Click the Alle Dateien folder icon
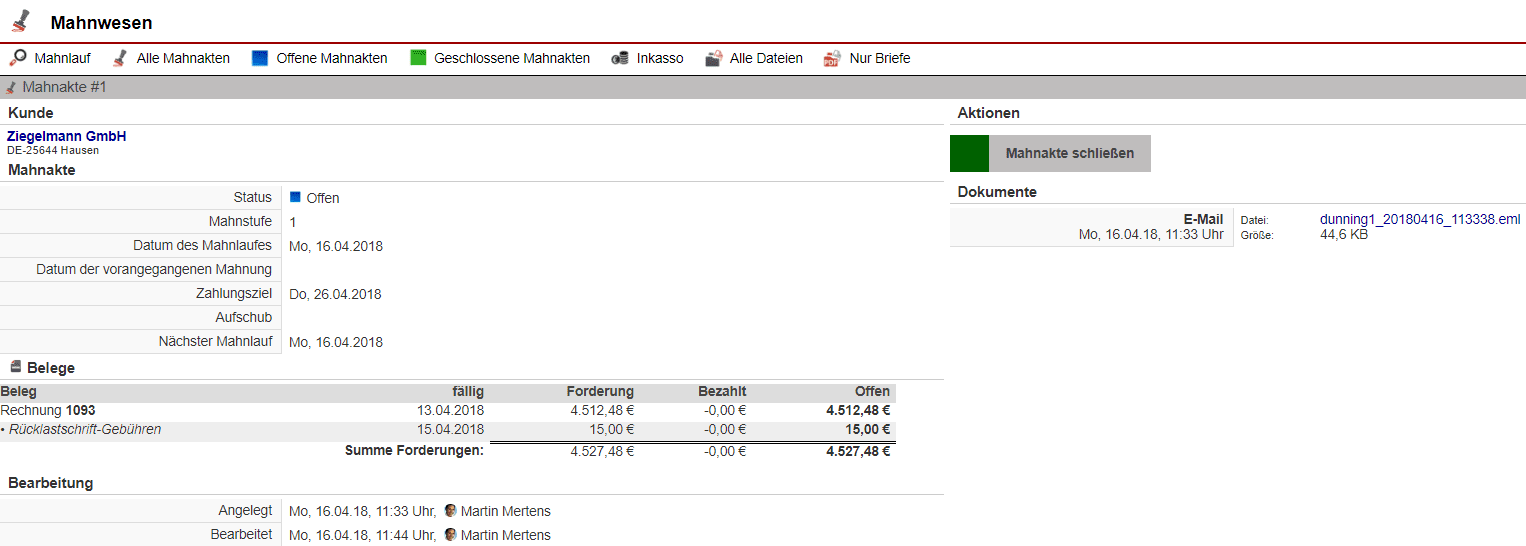The width and height of the screenshot is (1526, 546). coord(713,58)
